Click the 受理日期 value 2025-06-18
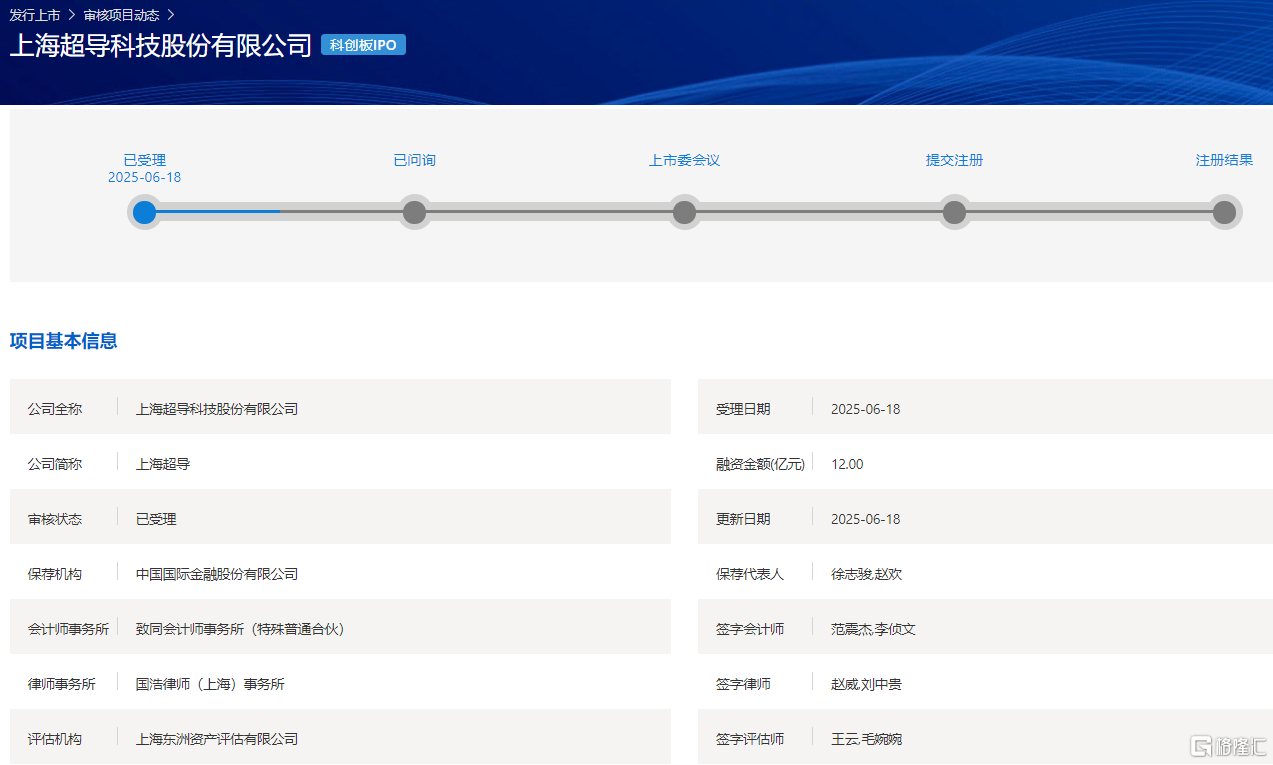The height and width of the screenshot is (765, 1273). [866, 409]
